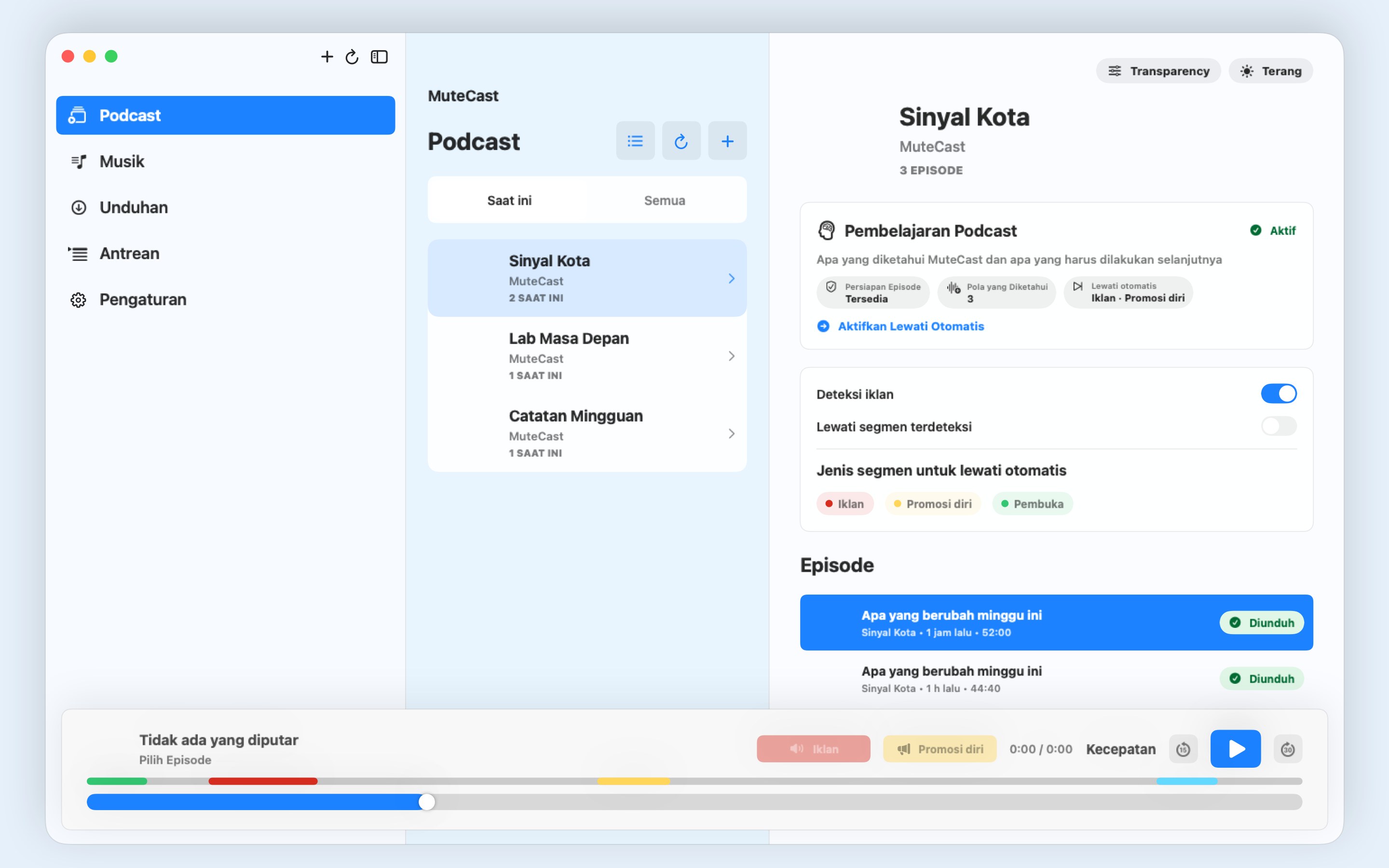Add a podcast with the blue plus button

click(727, 141)
